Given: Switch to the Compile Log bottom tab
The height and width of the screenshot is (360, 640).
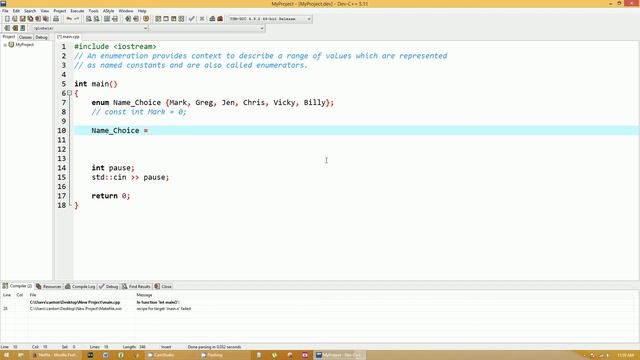Looking at the screenshot, I should (x=80, y=287).
